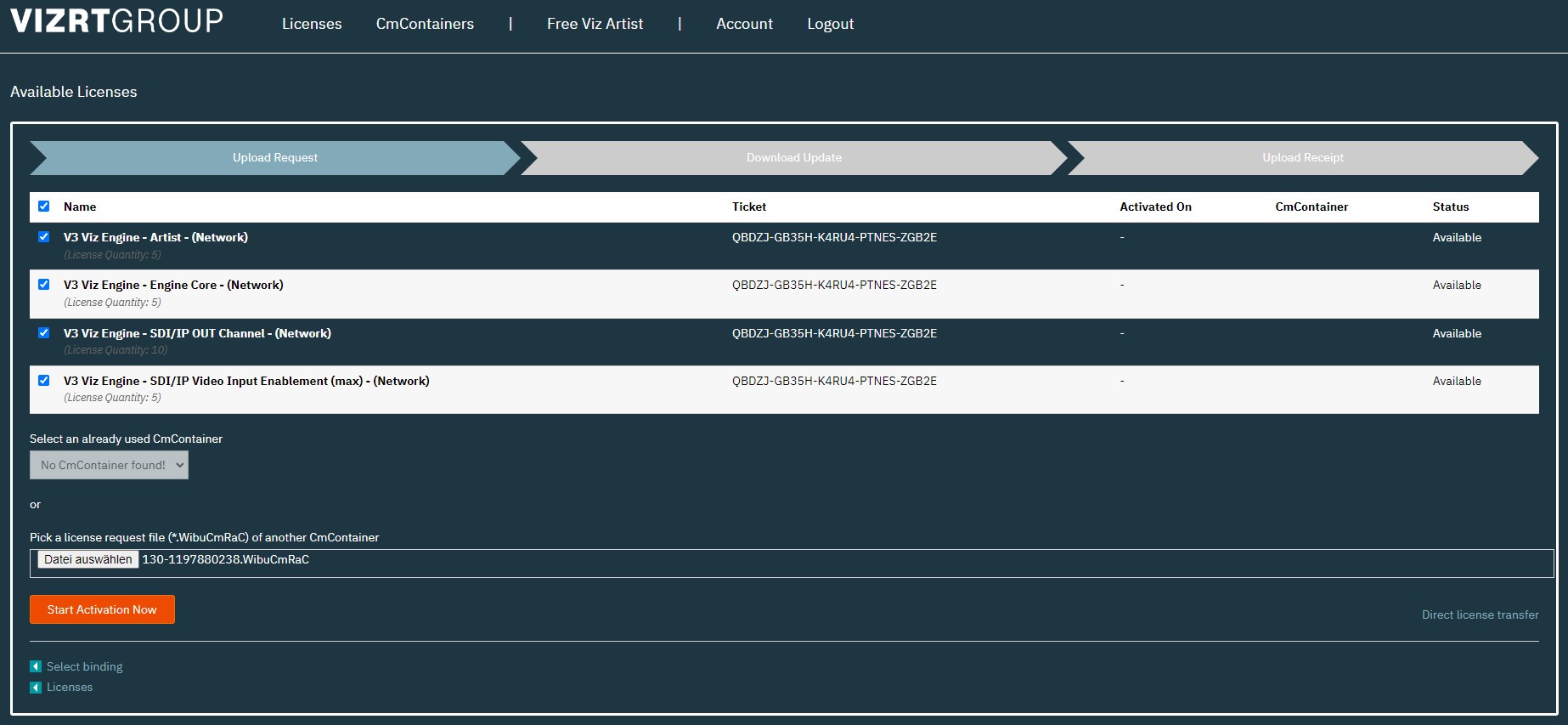Click the VIZRTGROUP logo

116,20
